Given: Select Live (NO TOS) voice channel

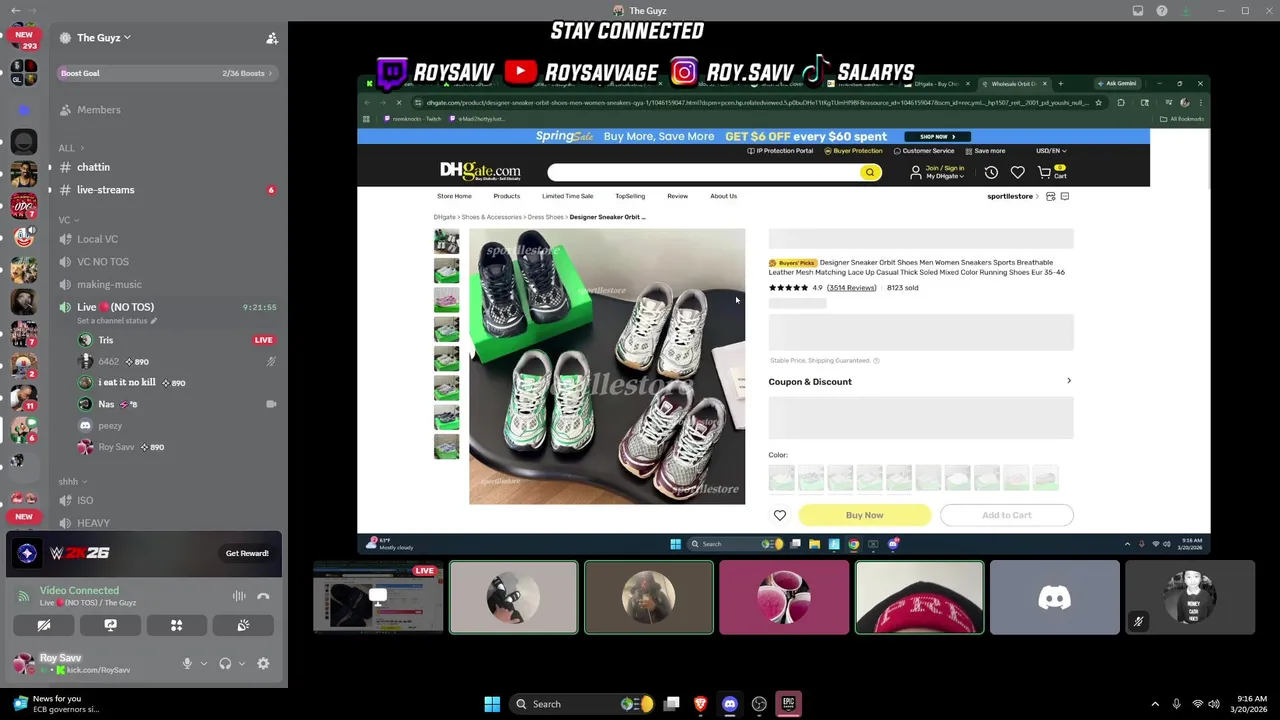Looking at the screenshot, I should (115, 307).
